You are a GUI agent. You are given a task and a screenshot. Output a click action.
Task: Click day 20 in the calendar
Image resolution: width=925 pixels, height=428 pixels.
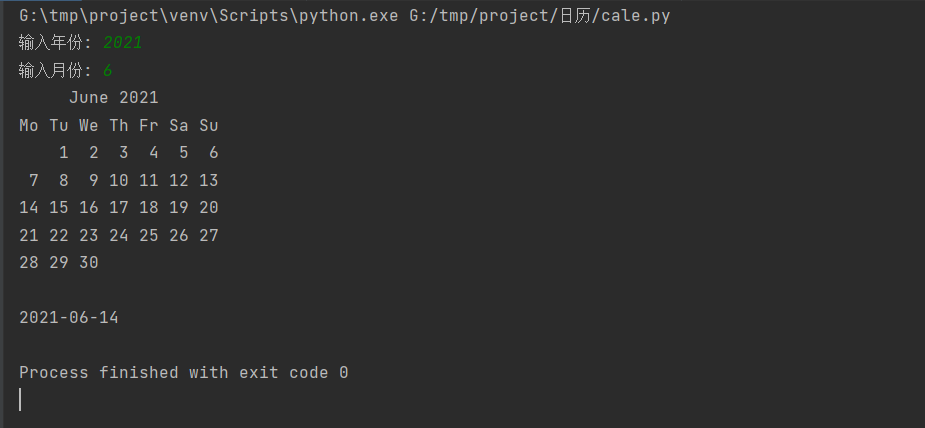(x=208, y=208)
